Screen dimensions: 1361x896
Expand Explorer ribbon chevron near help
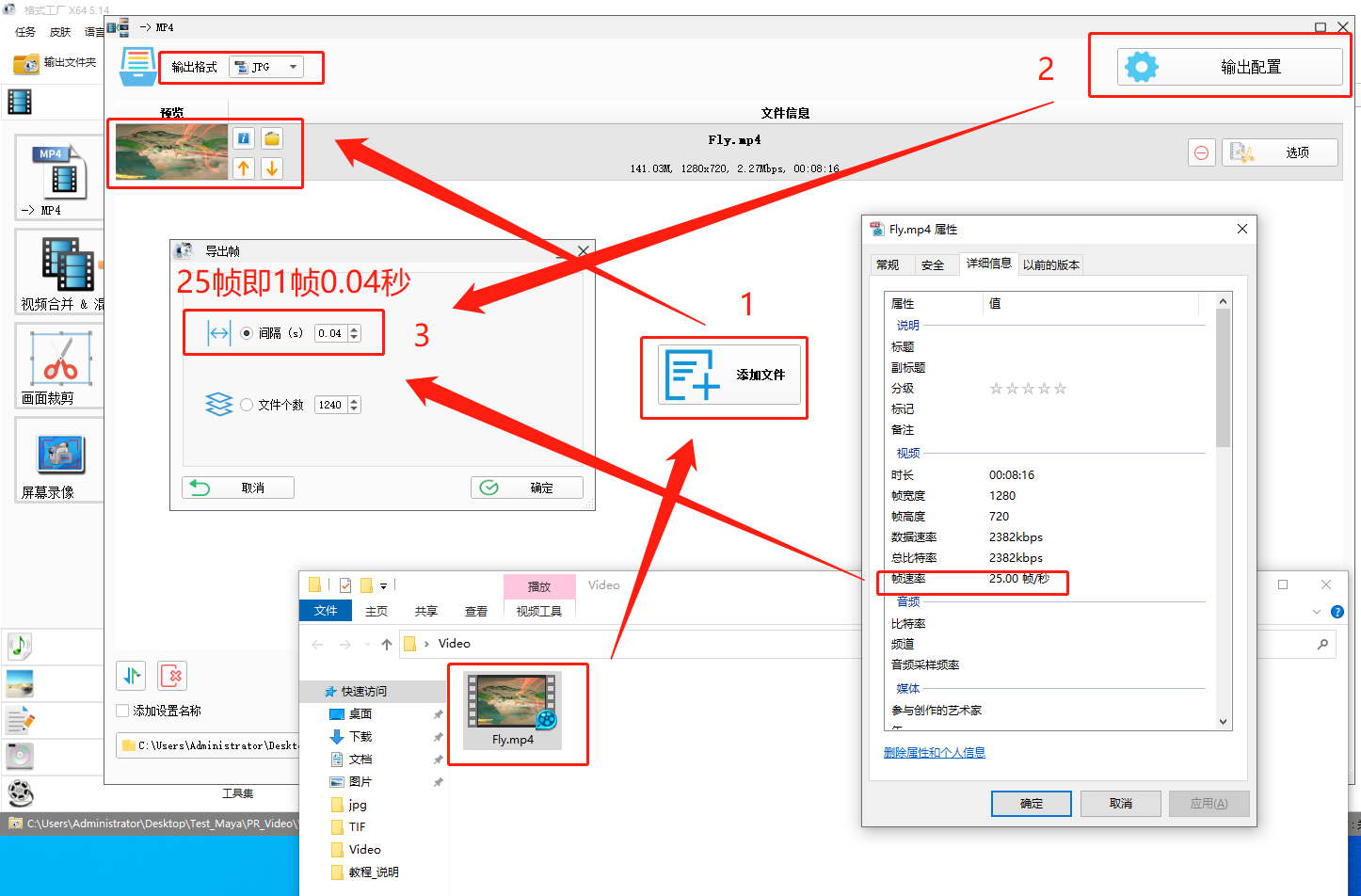coord(1317,612)
